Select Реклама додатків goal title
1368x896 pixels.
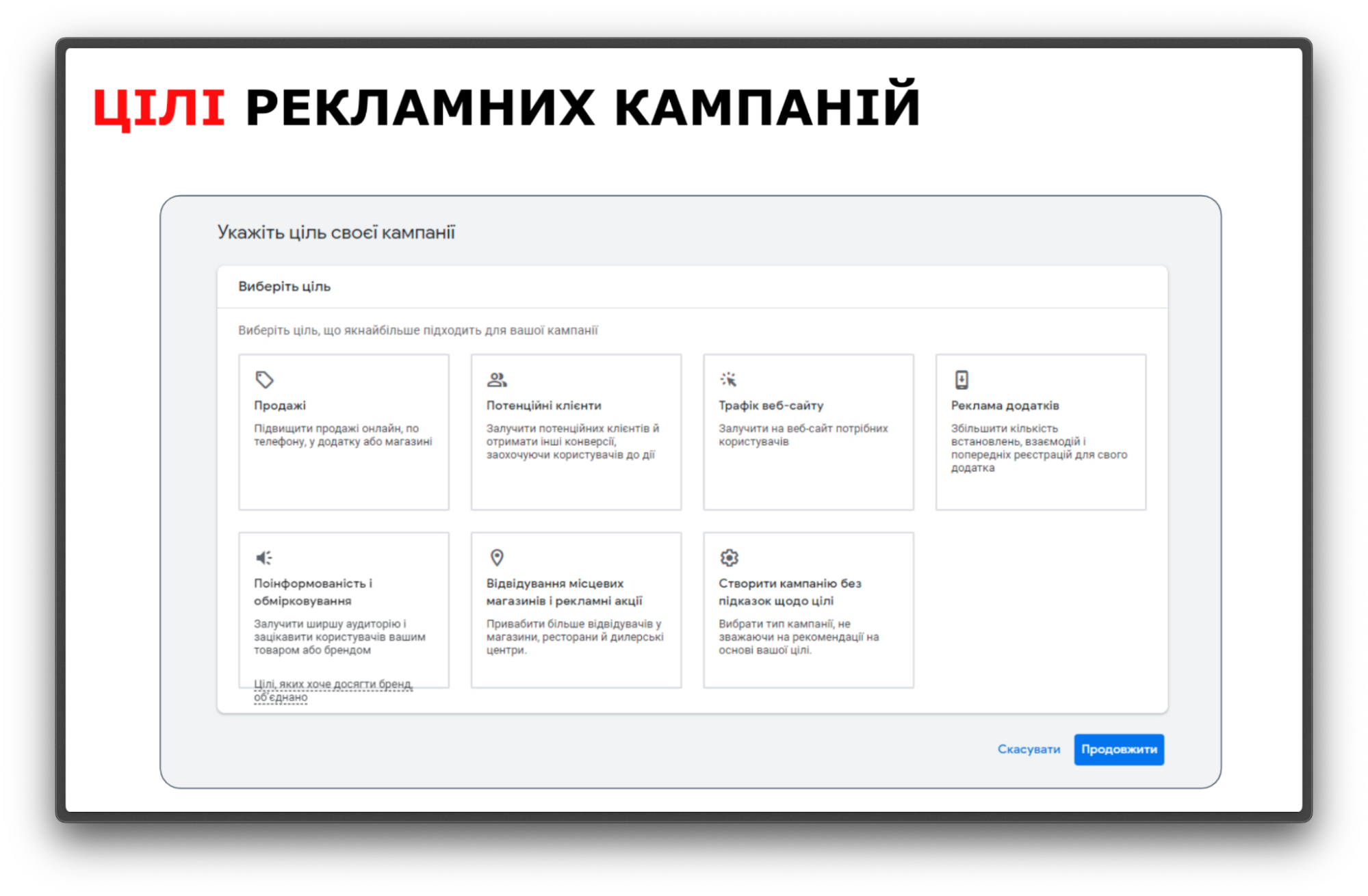(x=1005, y=406)
